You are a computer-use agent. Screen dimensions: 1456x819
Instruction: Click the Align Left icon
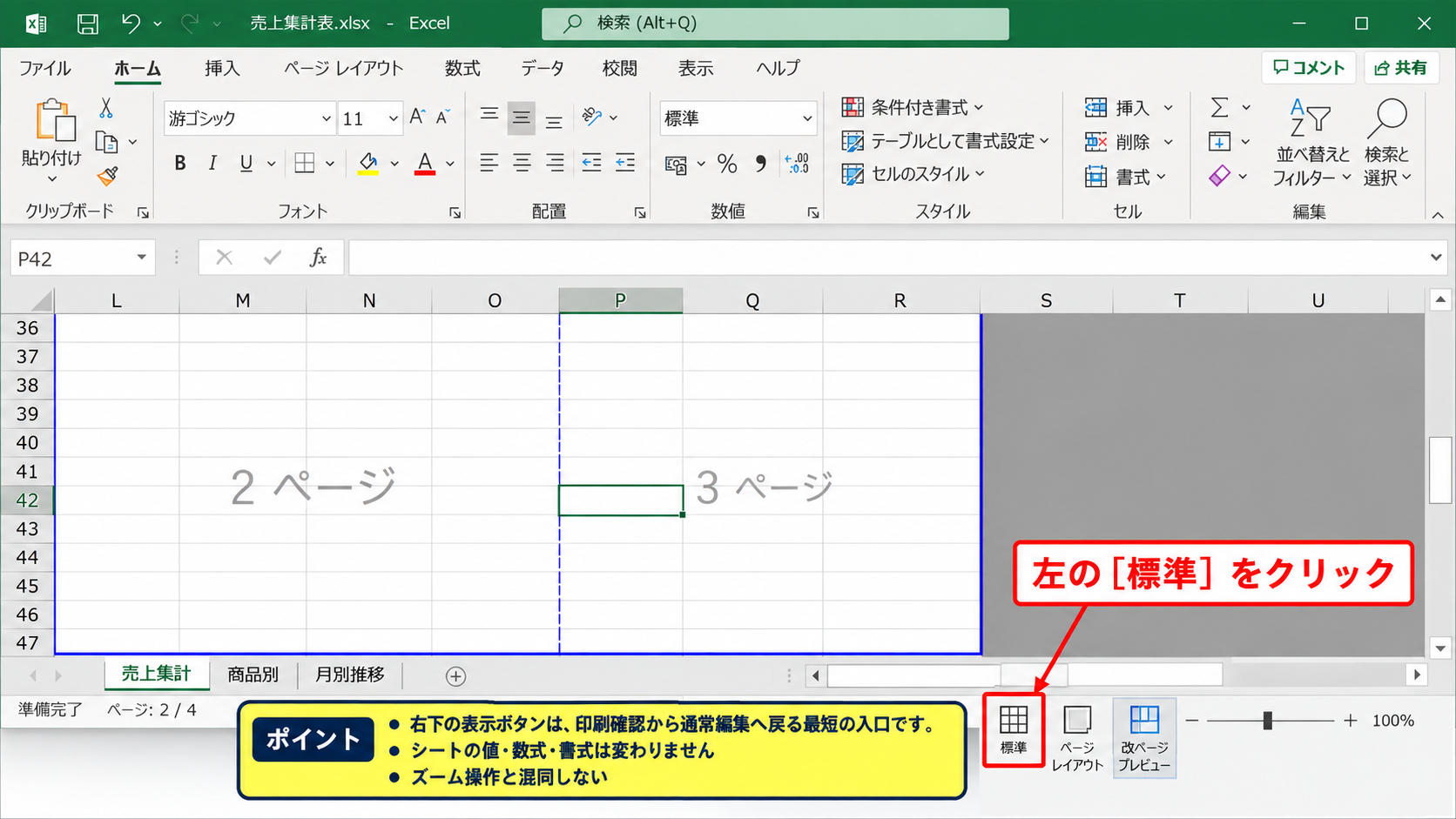click(489, 163)
